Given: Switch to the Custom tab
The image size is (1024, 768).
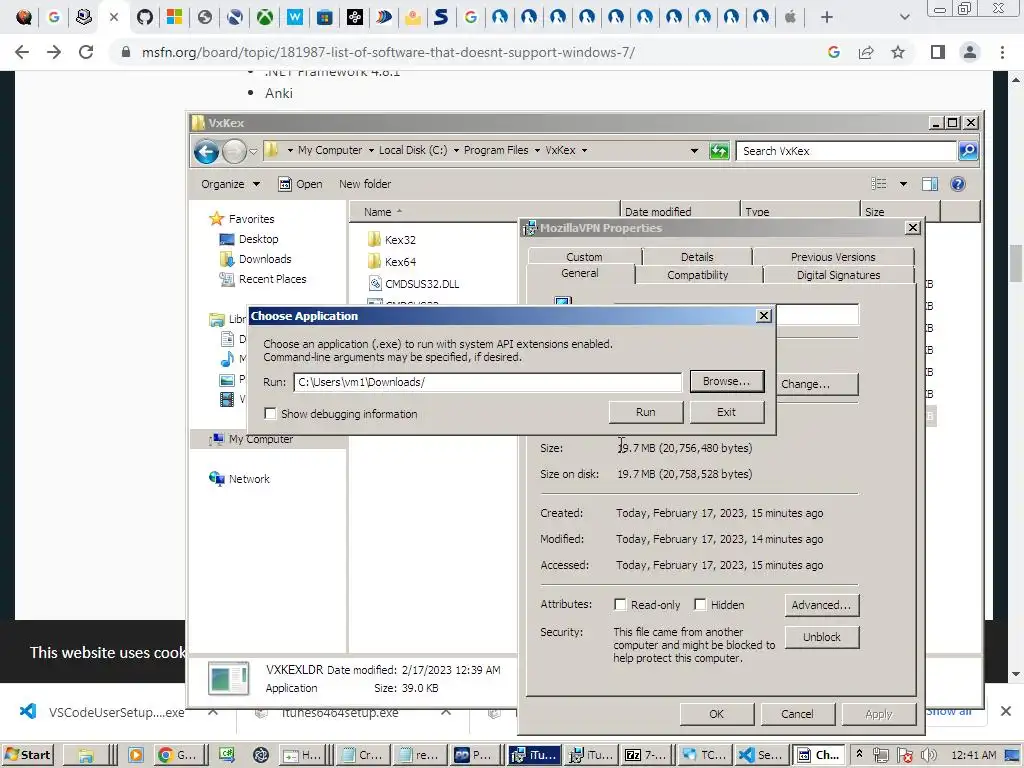Looking at the screenshot, I should [x=584, y=257].
